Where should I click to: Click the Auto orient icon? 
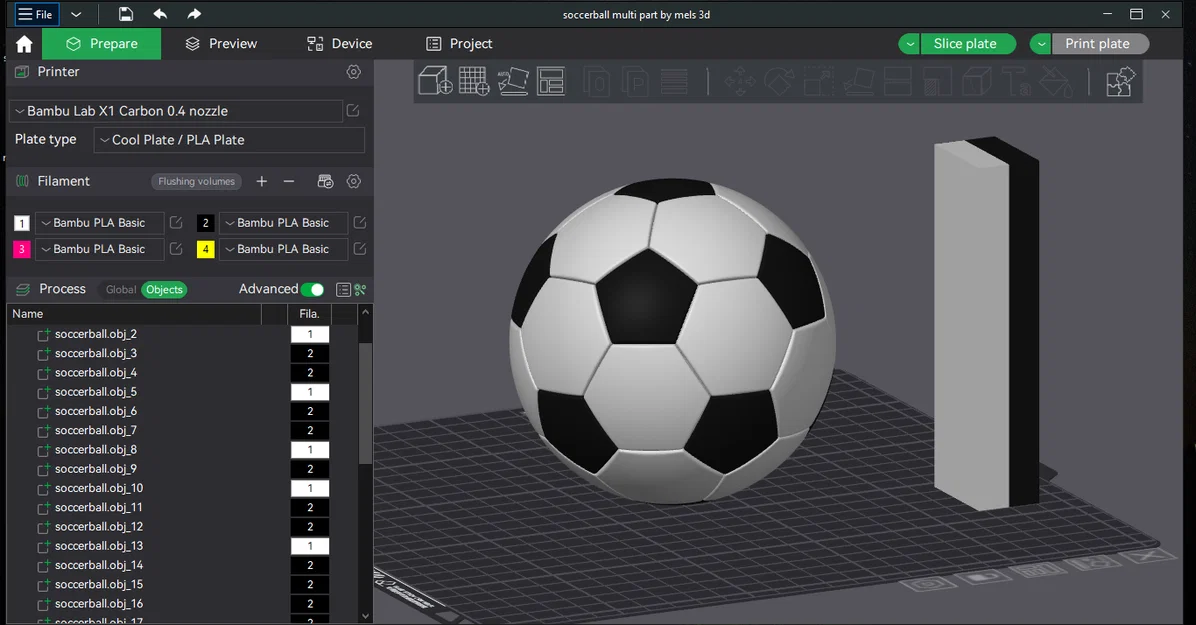click(x=513, y=81)
